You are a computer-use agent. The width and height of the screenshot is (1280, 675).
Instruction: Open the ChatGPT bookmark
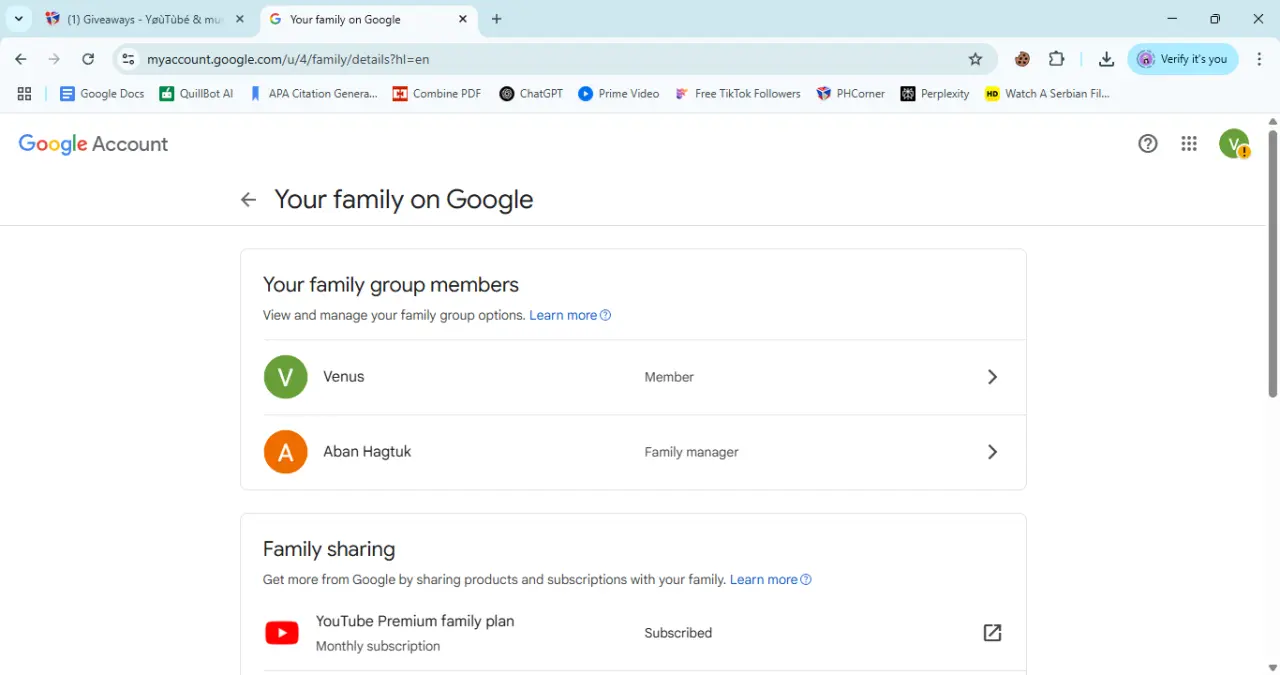tap(531, 93)
